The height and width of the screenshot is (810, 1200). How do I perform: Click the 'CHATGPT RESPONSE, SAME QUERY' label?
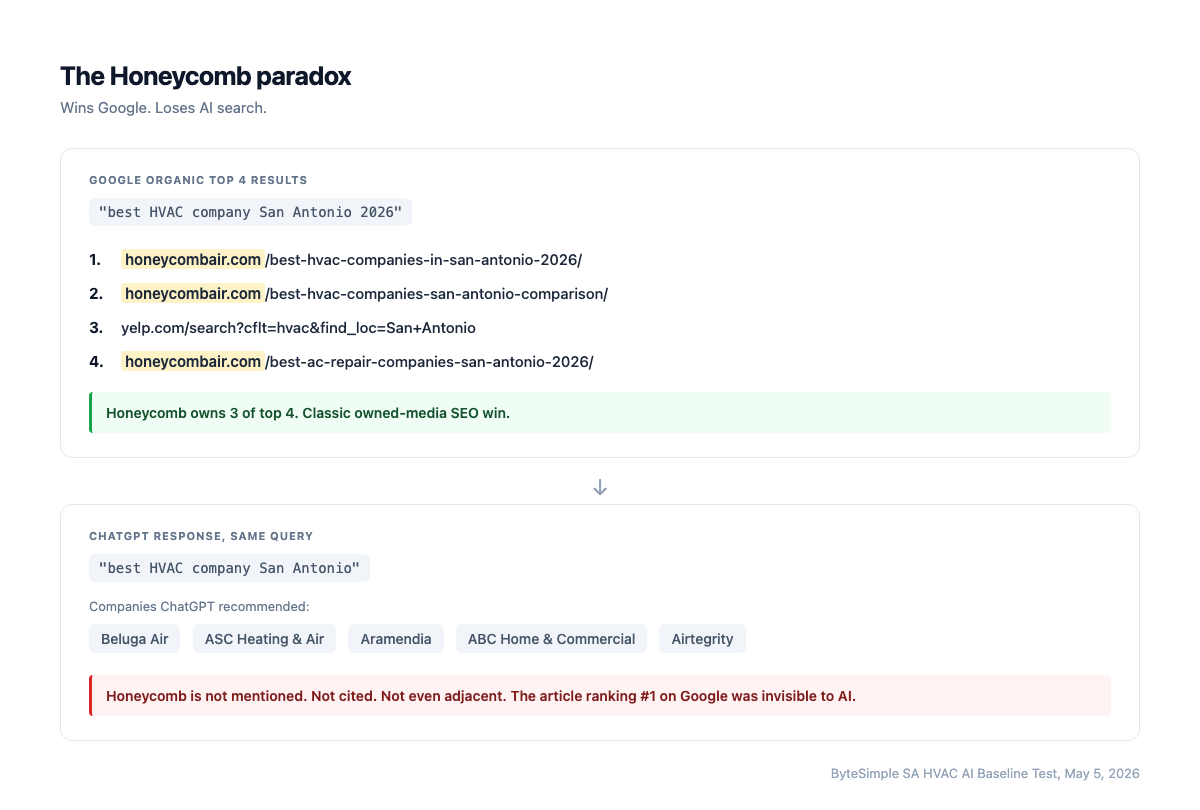tap(201, 536)
